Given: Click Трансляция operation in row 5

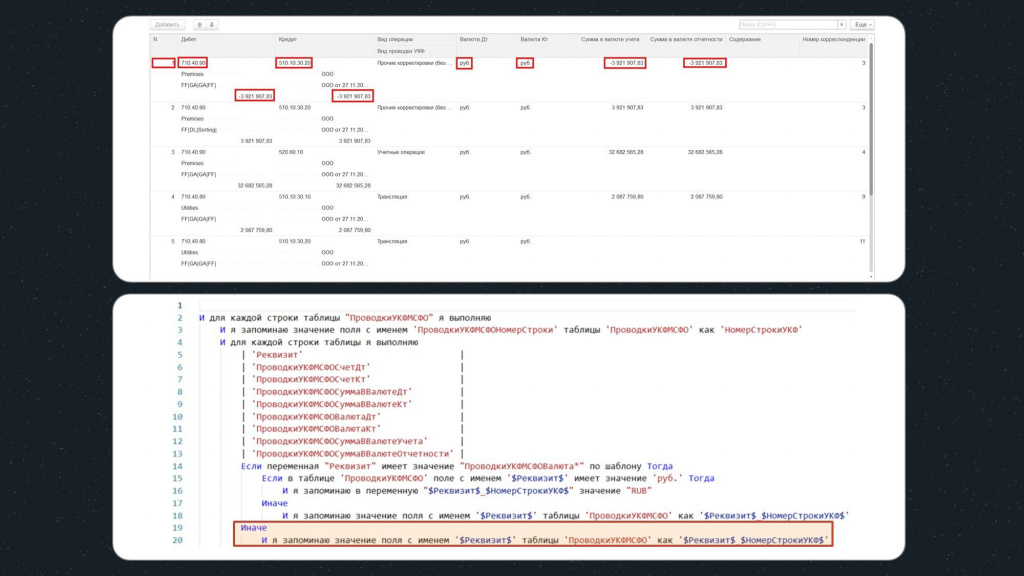Looking at the screenshot, I should click(x=392, y=241).
